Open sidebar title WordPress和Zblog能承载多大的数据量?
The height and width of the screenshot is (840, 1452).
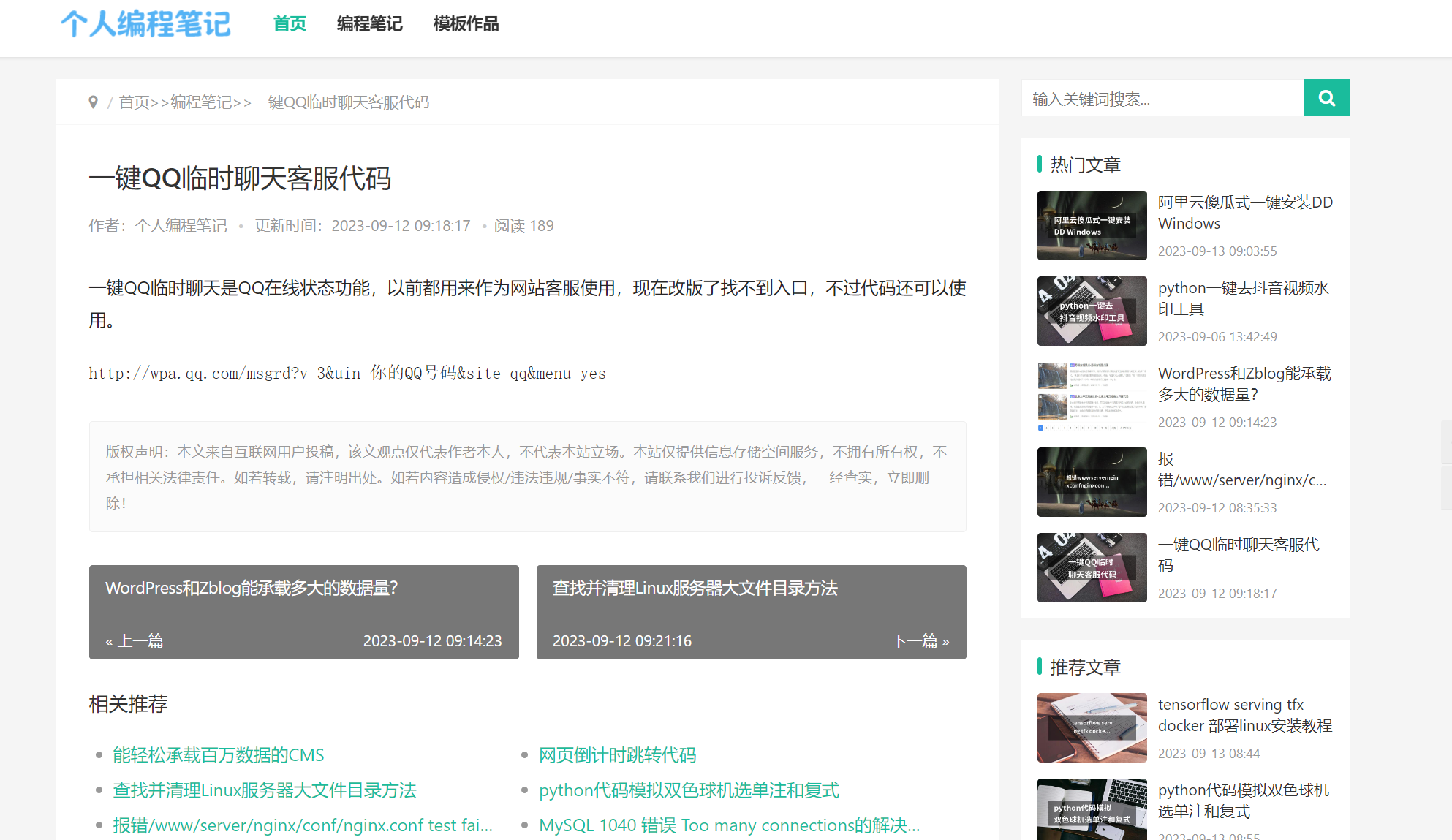[x=1244, y=384]
